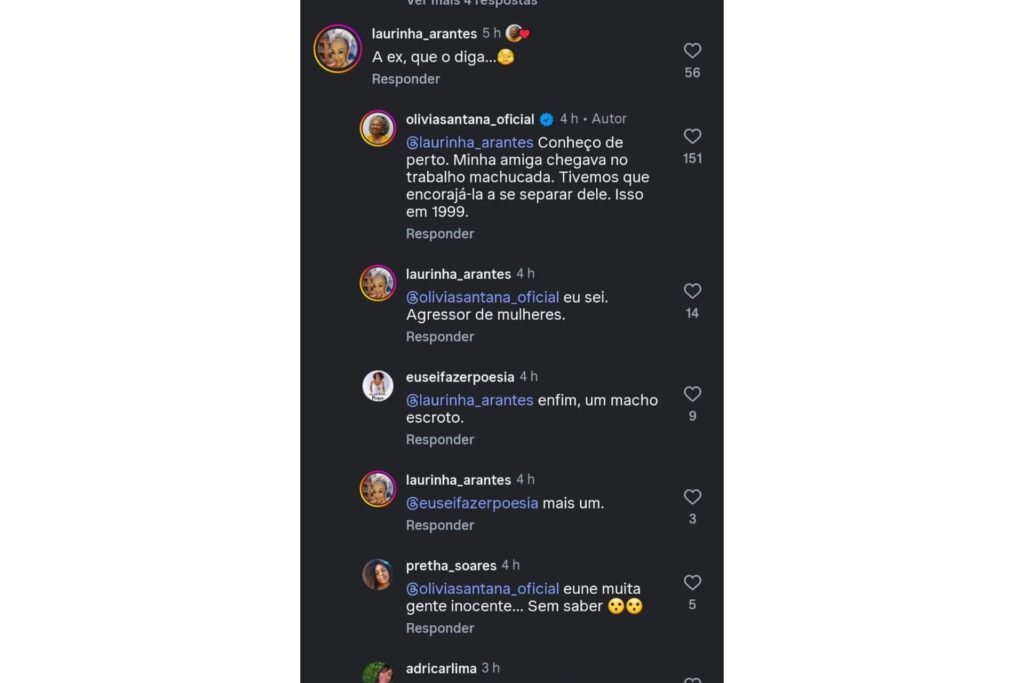Like the "mais um." reply
This screenshot has height=683, width=1024.
(692, 498)
